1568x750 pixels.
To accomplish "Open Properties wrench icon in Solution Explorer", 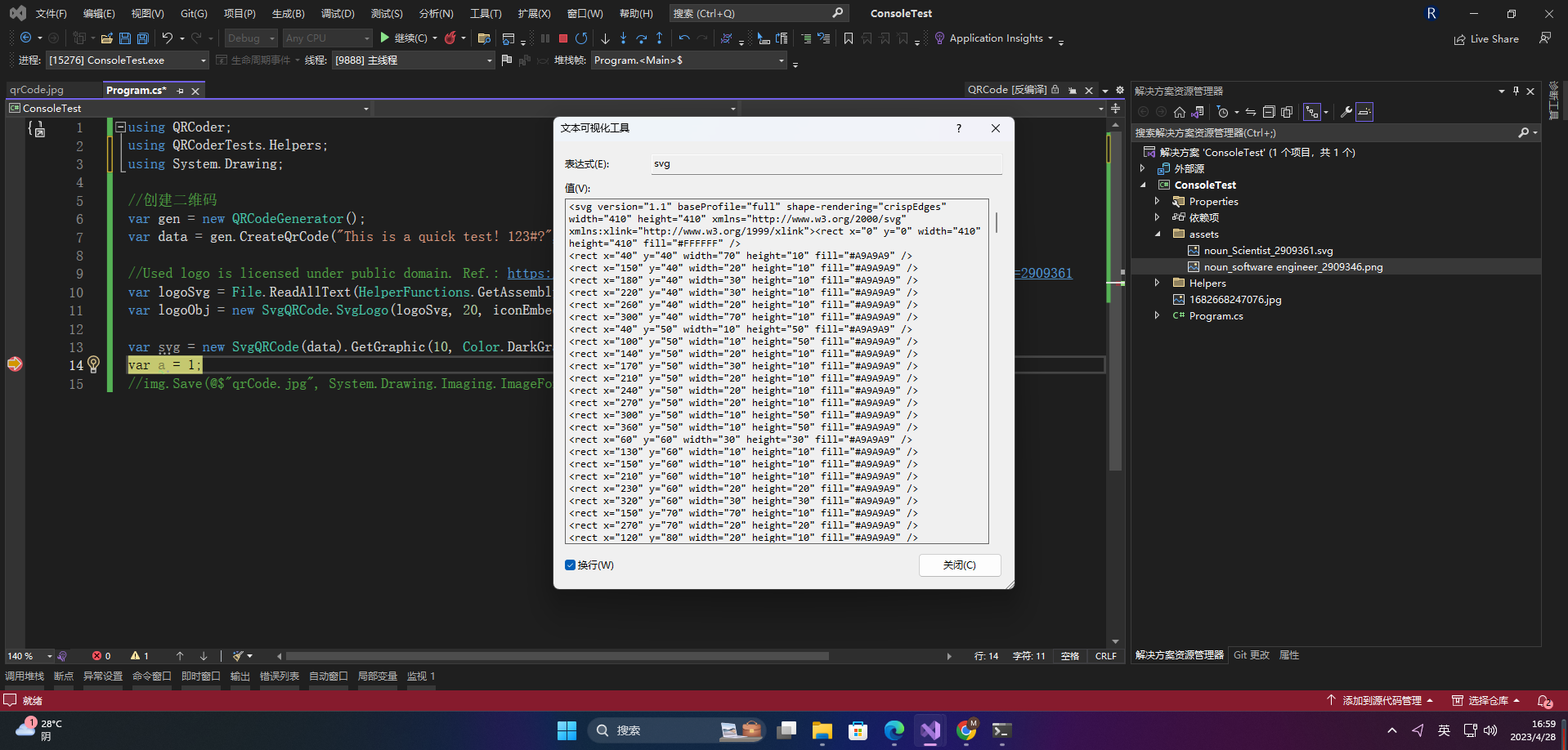I will 1346,112.
